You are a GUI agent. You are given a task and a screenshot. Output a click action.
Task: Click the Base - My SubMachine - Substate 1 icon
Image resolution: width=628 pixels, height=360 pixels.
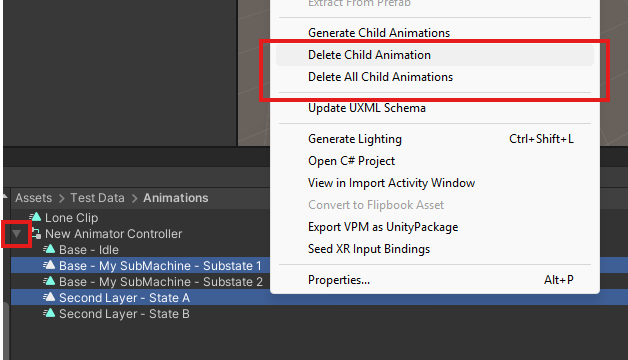[x=49, y=265]
